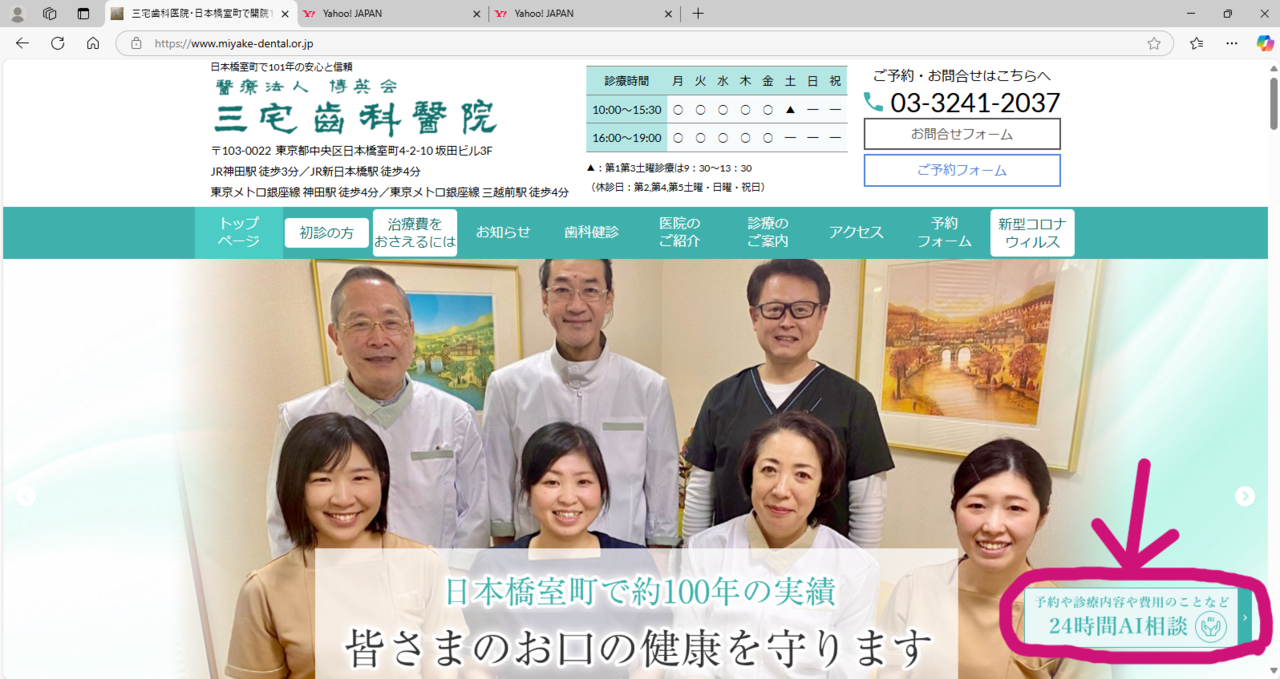The height and width of the screenshot is (679, 1280).
Task: Select the 初診の方 navigation button
Action: coord(327,233)
